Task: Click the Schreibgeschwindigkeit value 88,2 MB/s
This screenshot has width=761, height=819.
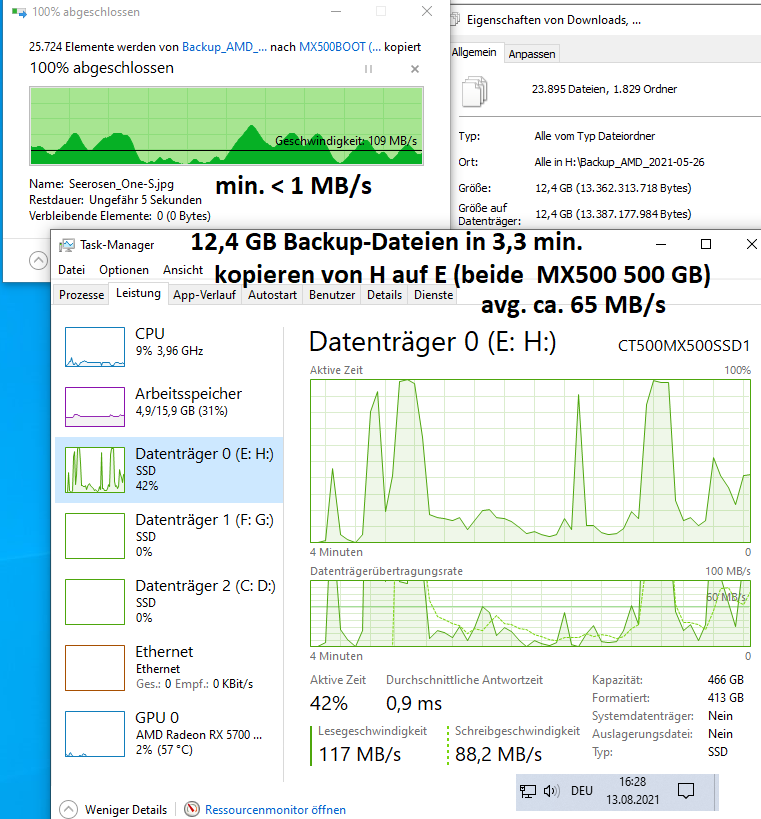Action: click(x=498, y=754)
